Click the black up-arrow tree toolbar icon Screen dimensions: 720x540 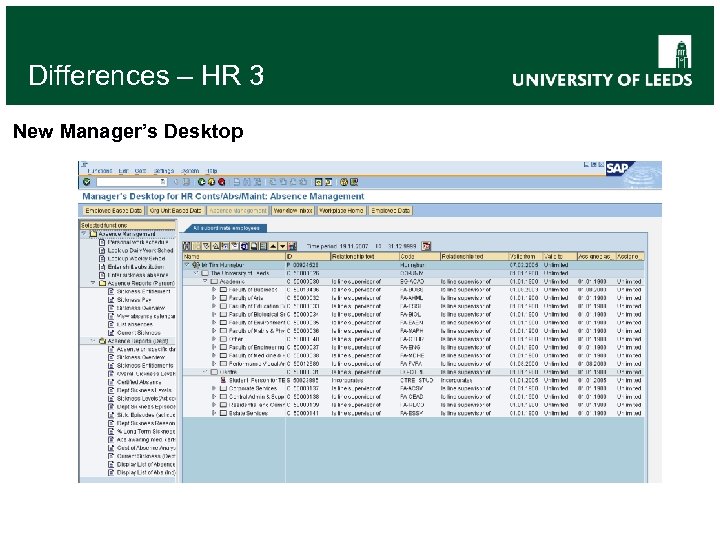273,246
